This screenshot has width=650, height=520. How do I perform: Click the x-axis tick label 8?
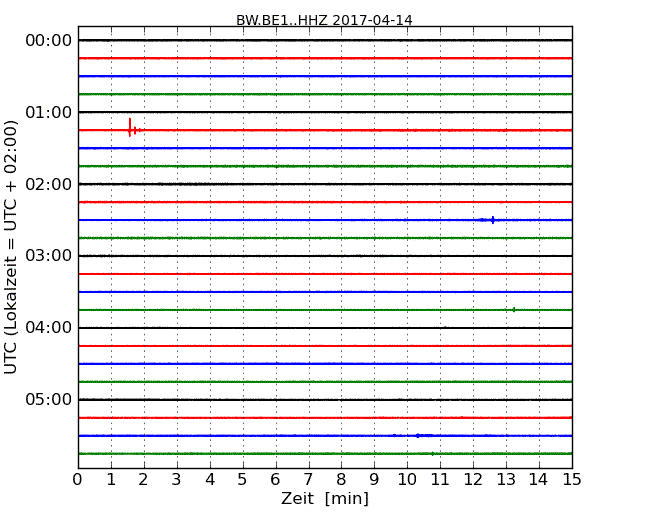(341, 480)
